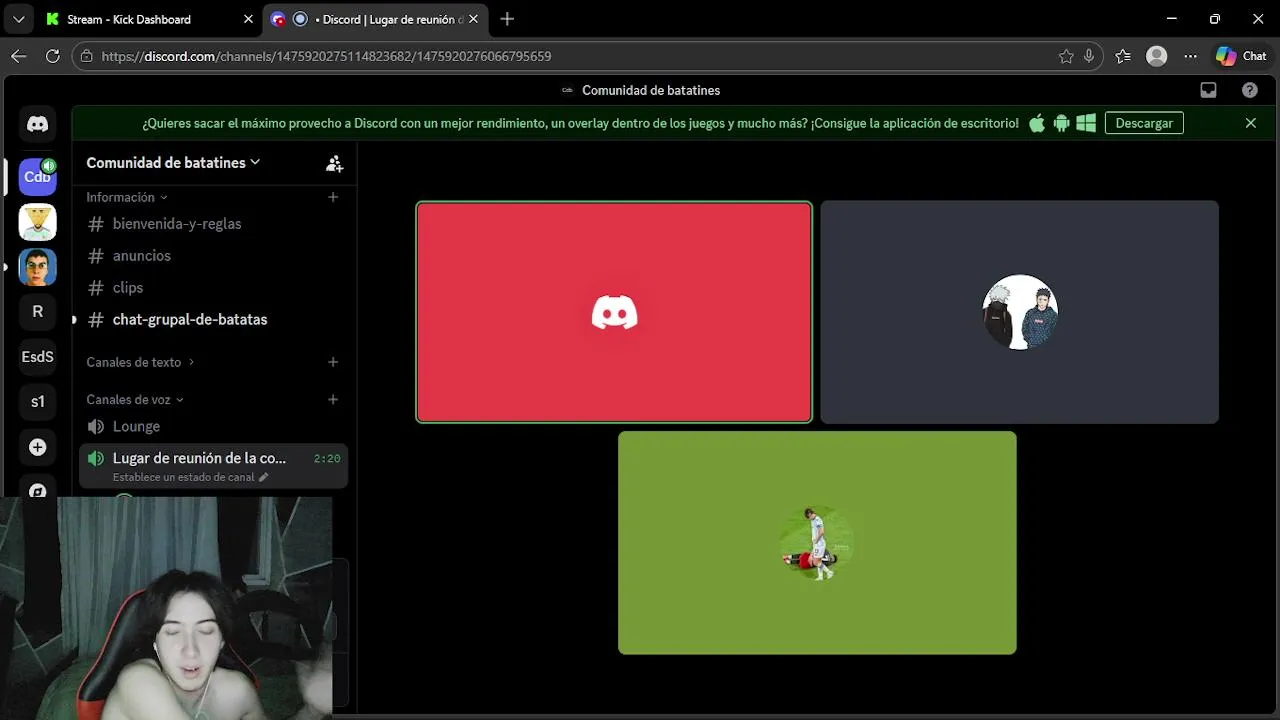
Task: Click the Android download icon in banner
Action: click(x=1061, y=123)
